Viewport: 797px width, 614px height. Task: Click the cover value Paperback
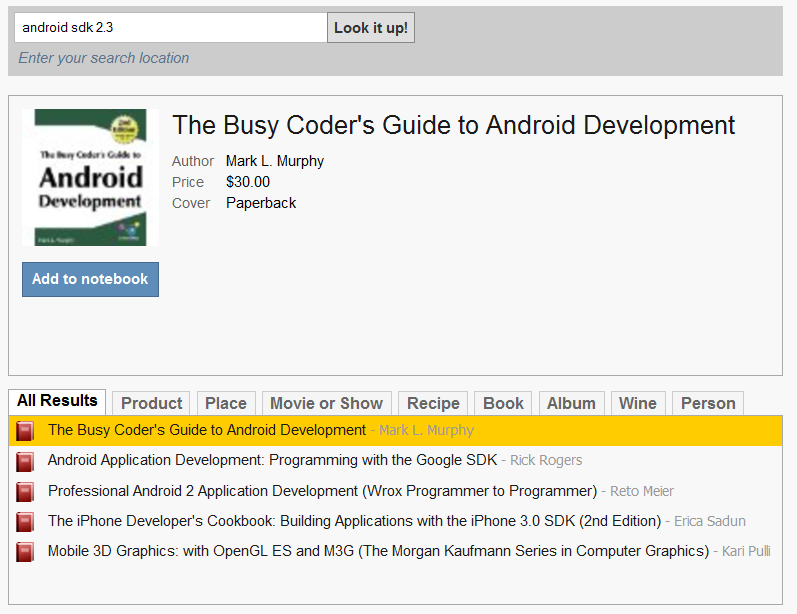[x=261, y=203]
